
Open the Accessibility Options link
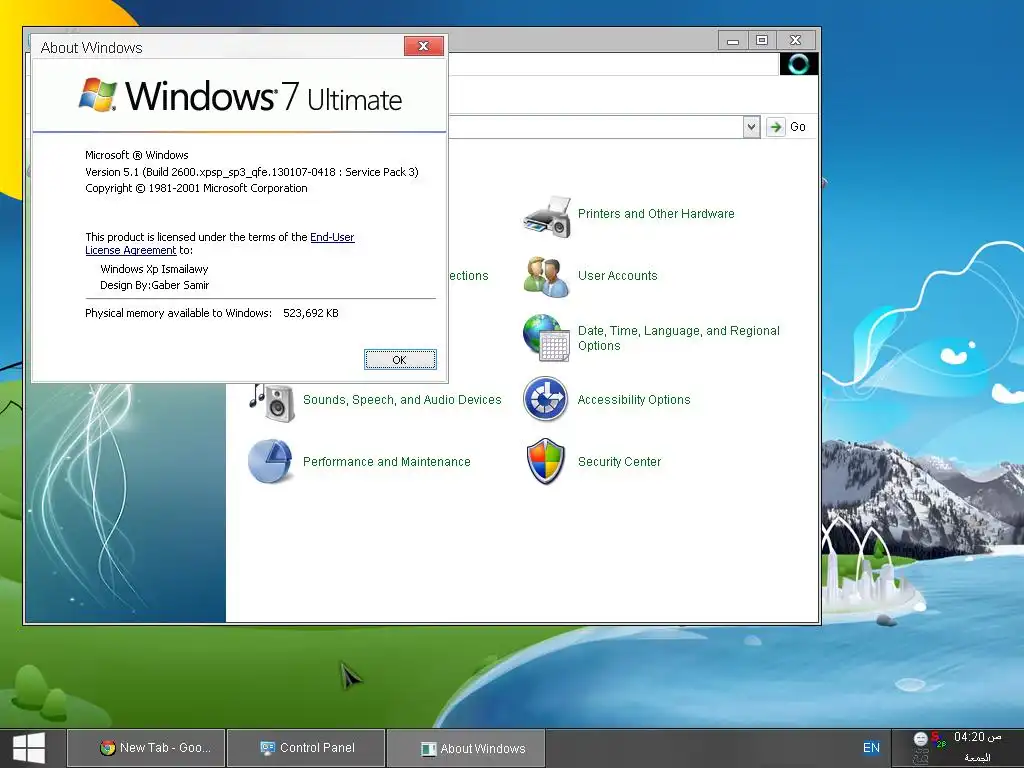(633, 400)
